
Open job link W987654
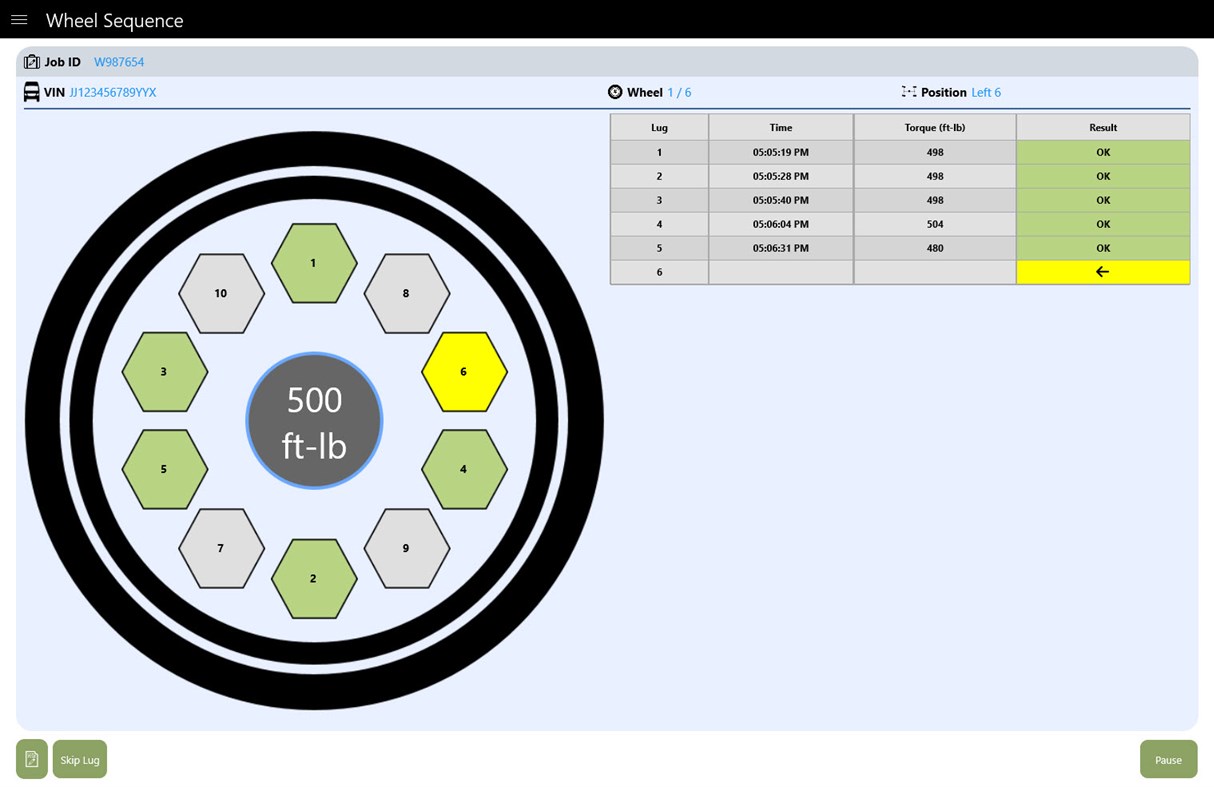[119, 61]
